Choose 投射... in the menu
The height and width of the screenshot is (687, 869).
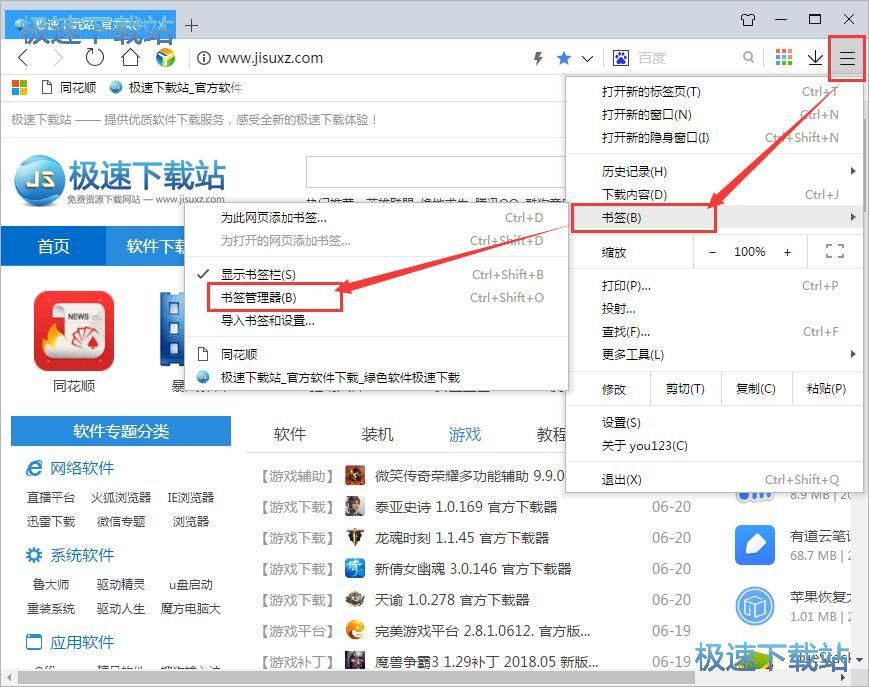click(714, 309)
